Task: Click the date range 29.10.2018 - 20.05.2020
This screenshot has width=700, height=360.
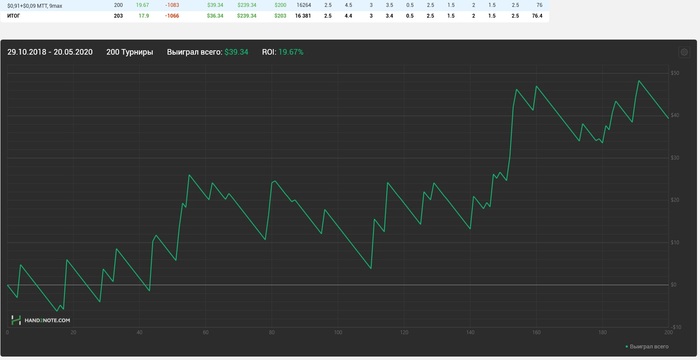Action: click(50, 52)
